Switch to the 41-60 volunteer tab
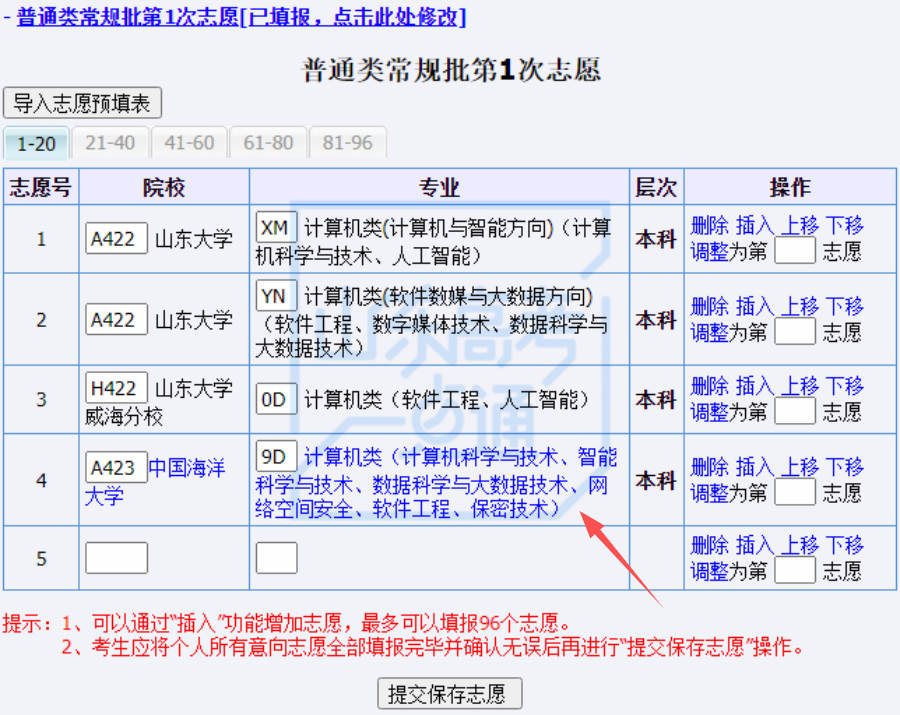Image resolution: width=900 pixels, height=715 pixels. 189,143
